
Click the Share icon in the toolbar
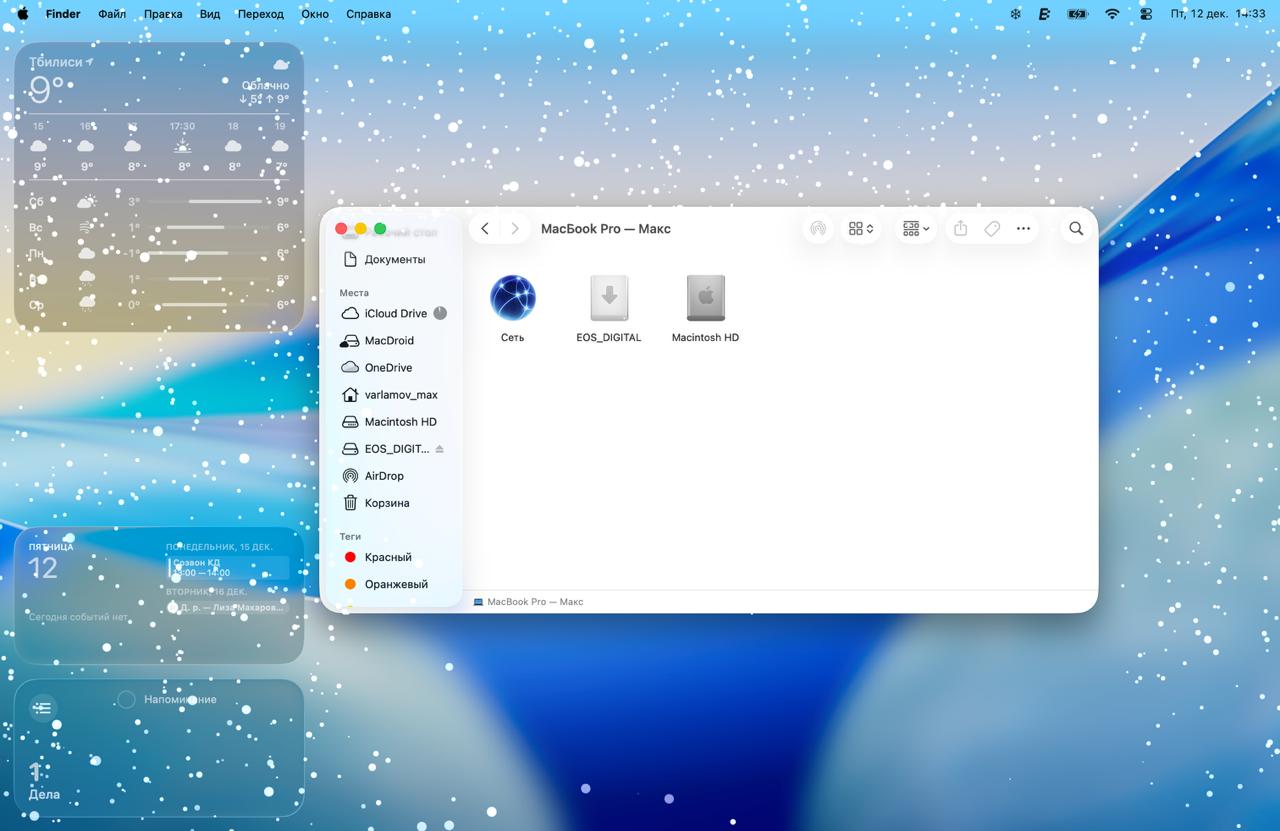pos(960,229)
